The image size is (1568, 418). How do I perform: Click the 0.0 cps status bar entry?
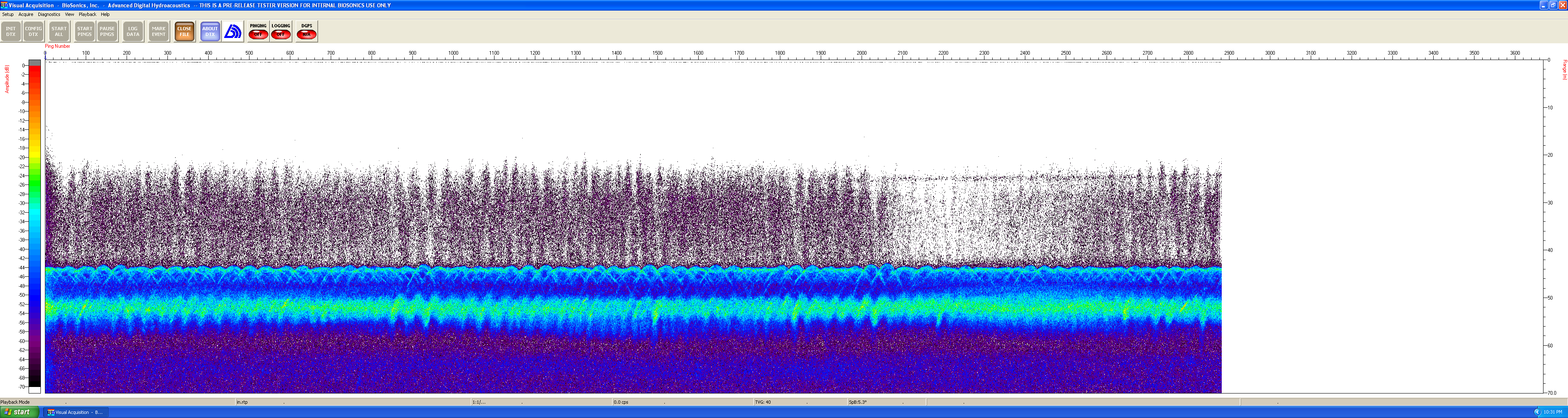click(621, 402)
